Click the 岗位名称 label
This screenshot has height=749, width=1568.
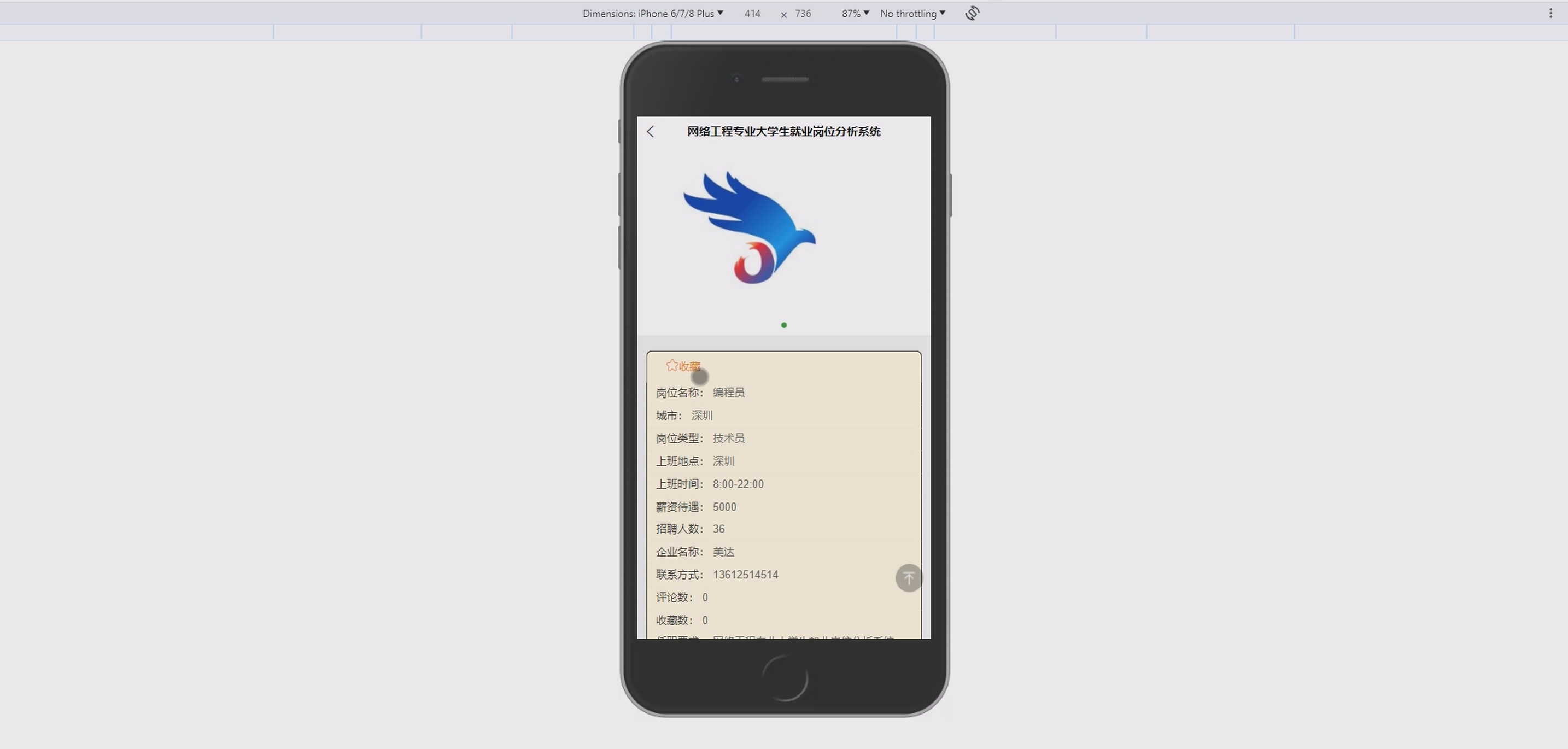coord(680,393)
